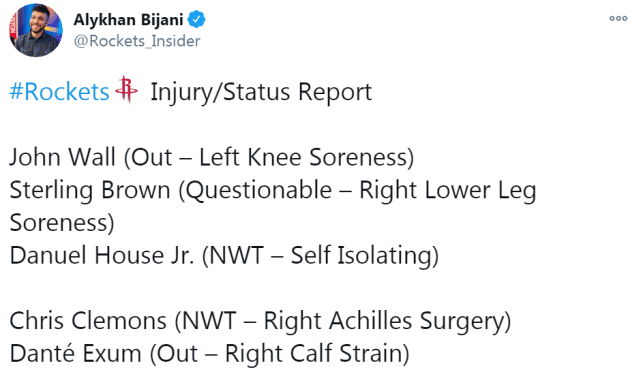This screenshot has height=372, width=641.
Task: Open Alykhan Bijani's profile photo avatar
Action: pos(36,30)
